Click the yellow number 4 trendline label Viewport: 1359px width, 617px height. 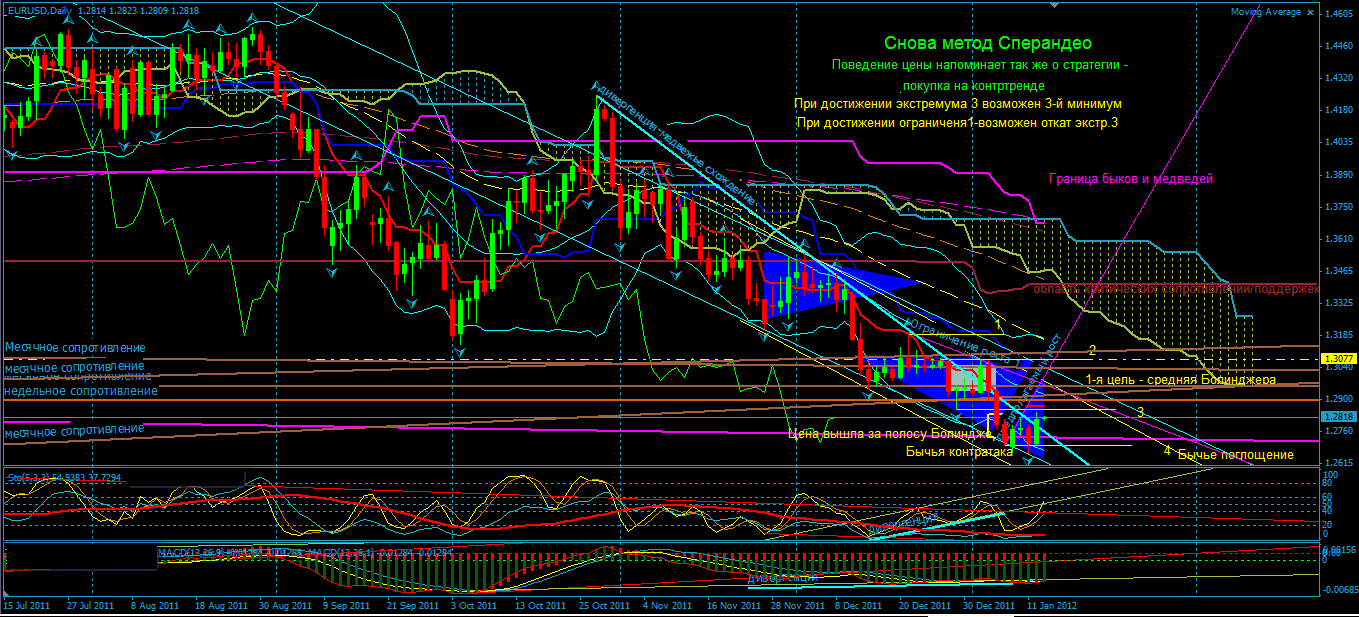(x=1166, y=451)
